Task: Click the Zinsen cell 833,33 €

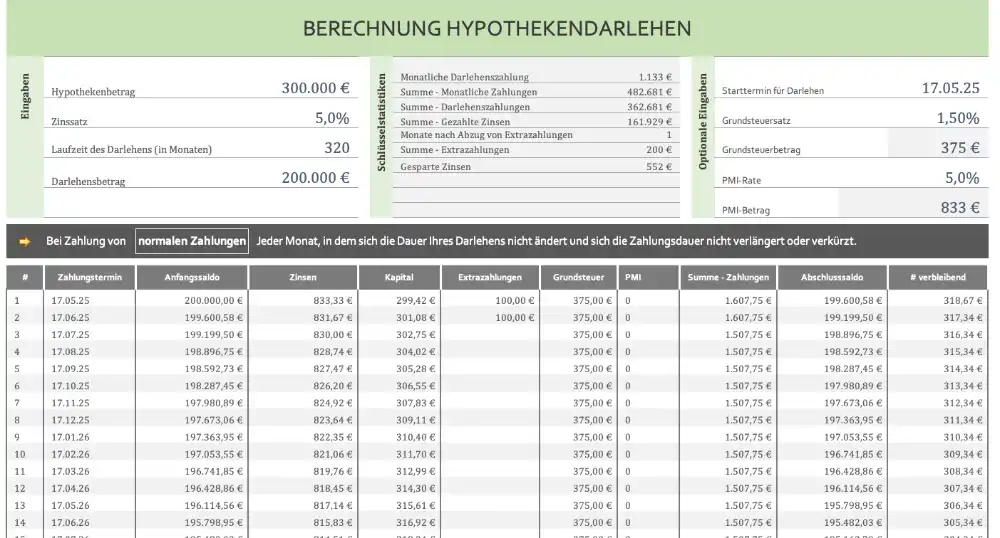Action: click(x=332, y=300)
